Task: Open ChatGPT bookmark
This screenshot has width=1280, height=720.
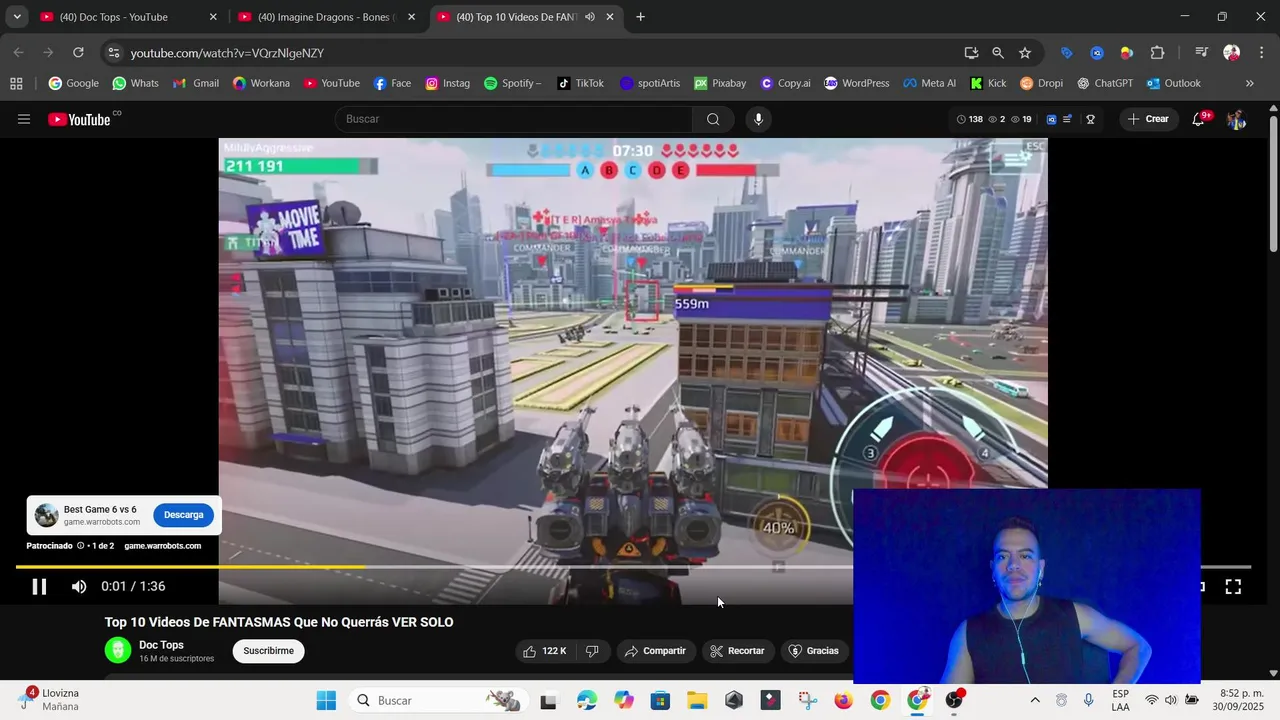Action: pos(1104,84)
